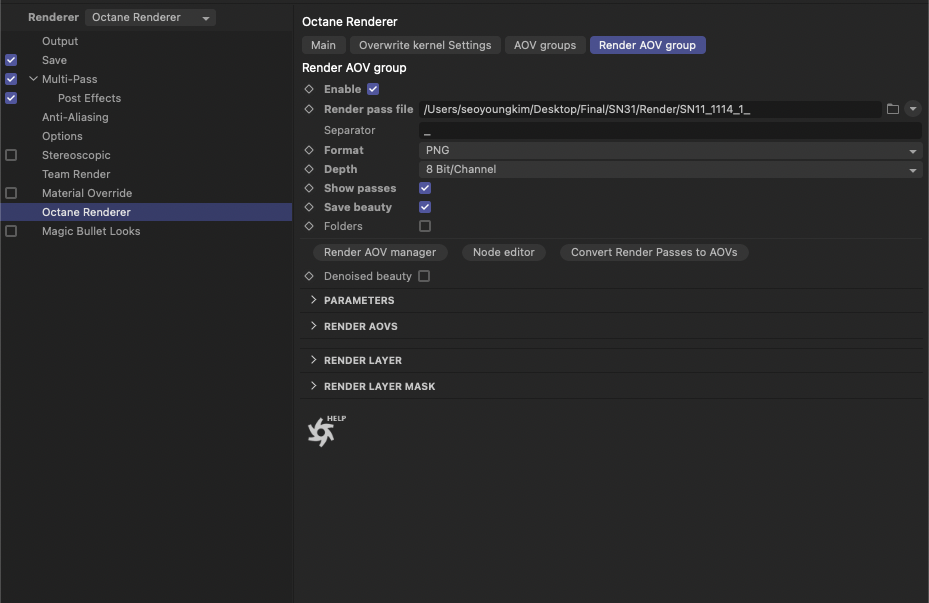
Task: Uncheck the Post Effects checkbox
Action: click(x=11, y=98)
